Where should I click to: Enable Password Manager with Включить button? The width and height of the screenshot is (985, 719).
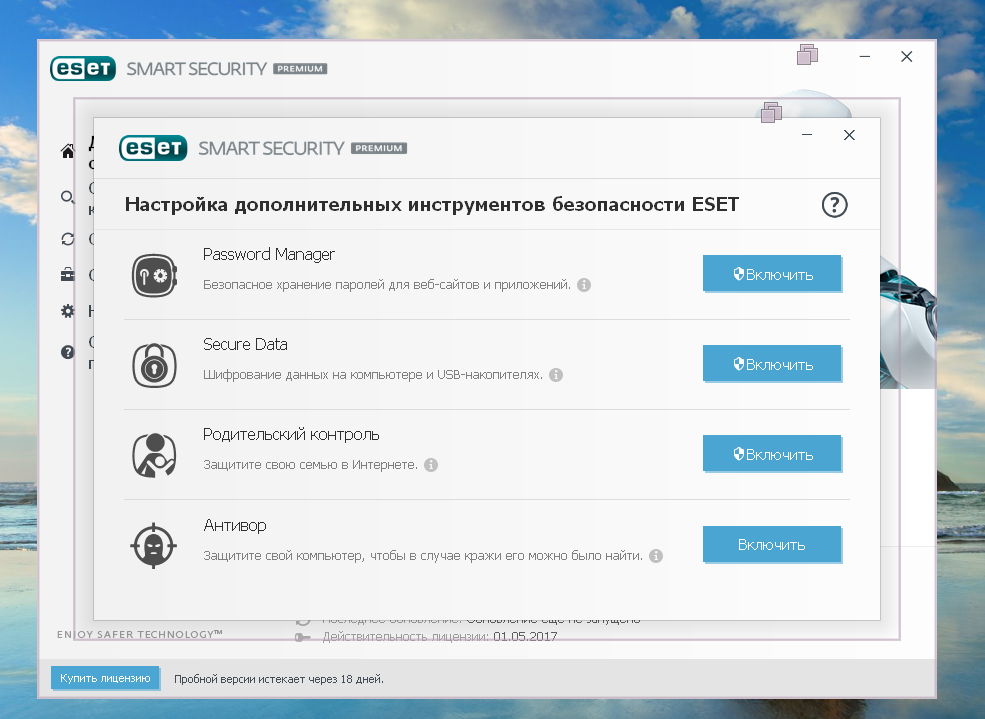771,274
